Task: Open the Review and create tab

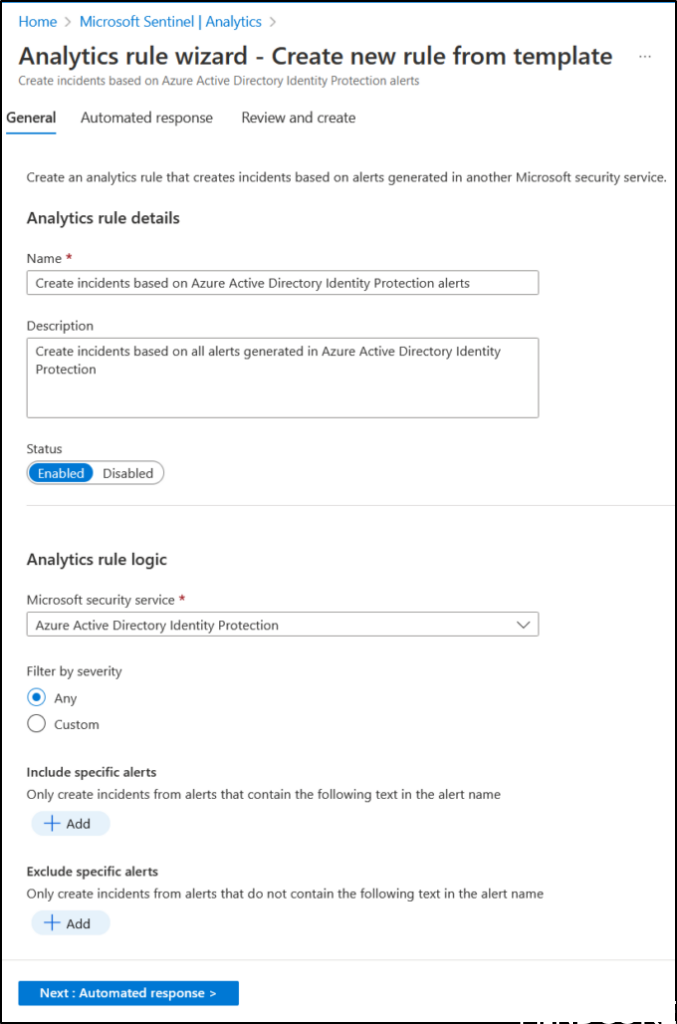Action: tap(298, 118)
